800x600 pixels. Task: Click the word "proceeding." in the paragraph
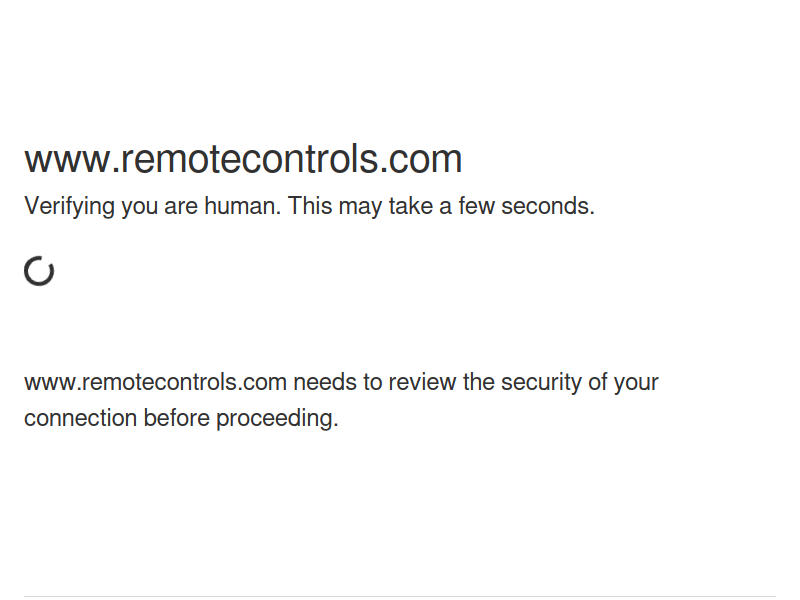[277, 418]
